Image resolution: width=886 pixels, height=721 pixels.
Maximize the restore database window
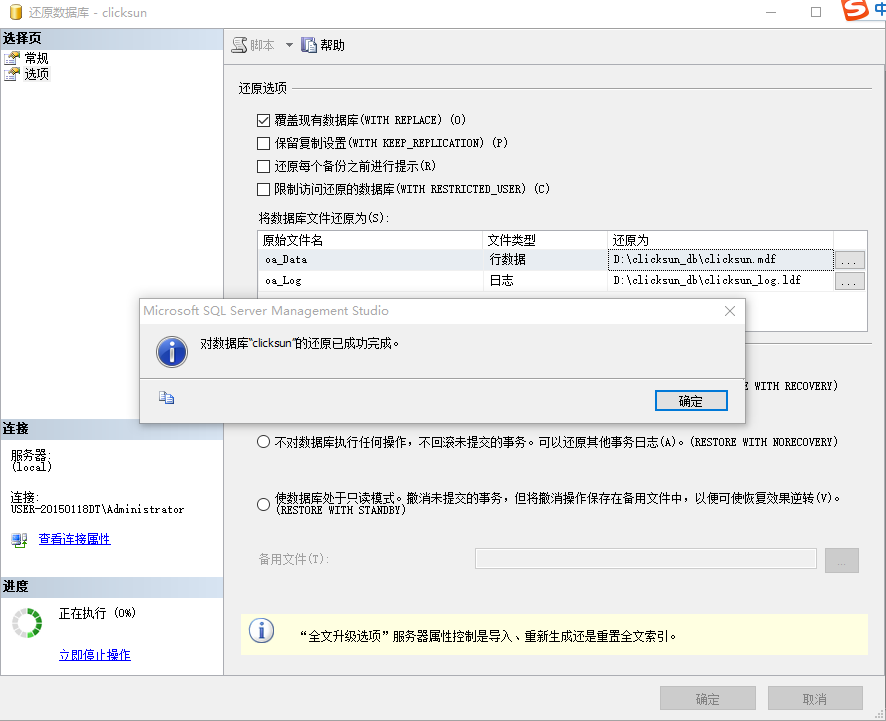point(815,12)
